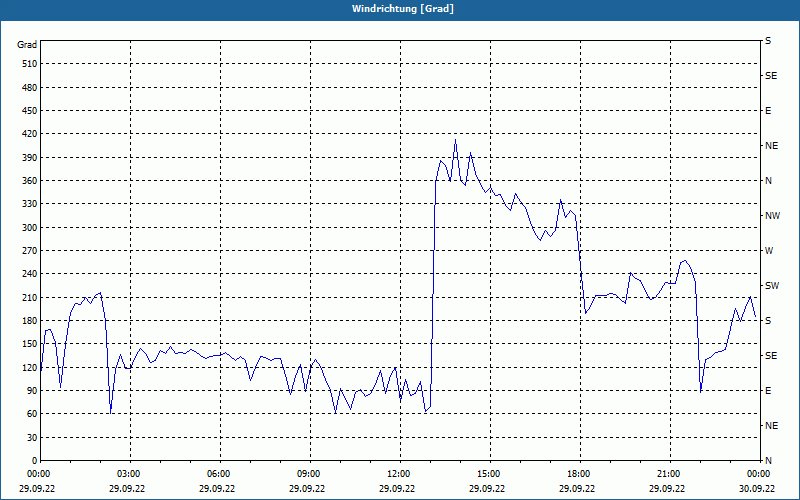Select the 450 y-axis tick label
Viewport: 800px width, 500px height.
[x=30, y=111]
